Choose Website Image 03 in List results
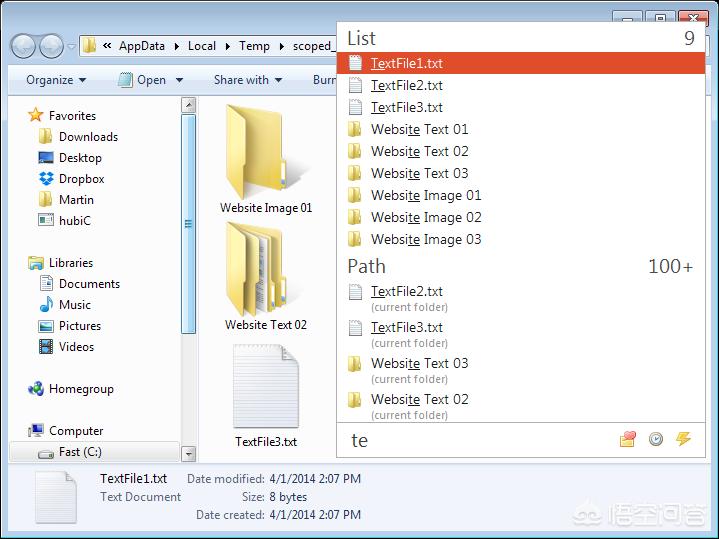This screenshot has width=719, height=539. (x=521, y=239)
